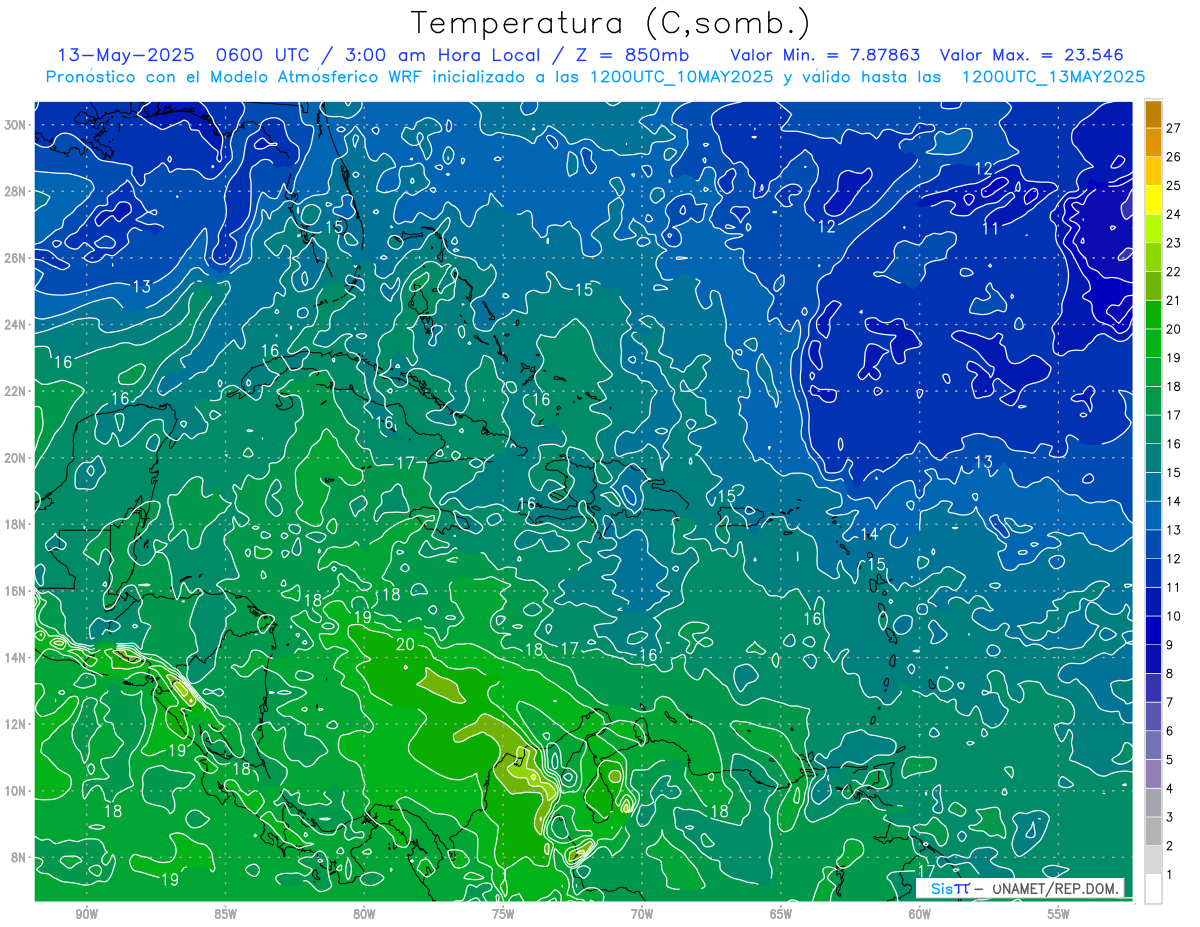Click the '55W' longitude axis label
The height and width of the screenshot is (927, 1200).
[x=1059, y=914]
